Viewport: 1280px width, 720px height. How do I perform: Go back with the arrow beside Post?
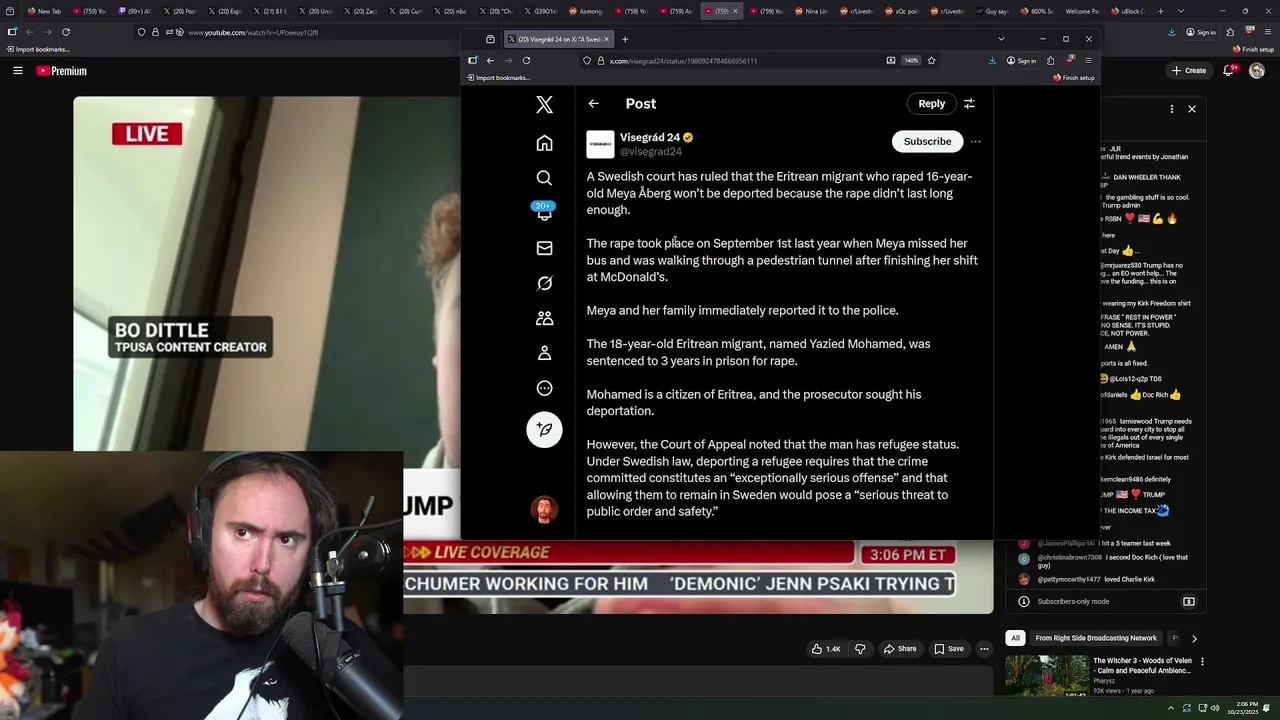click(593, 104)
